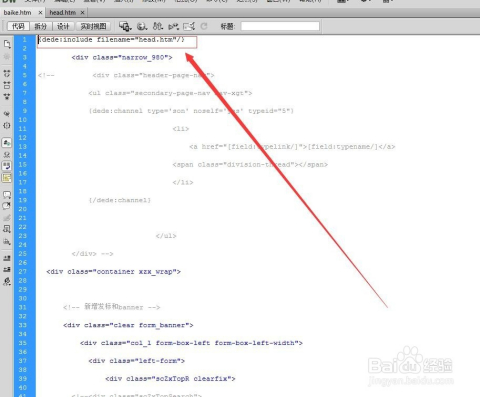Click the 标题 title input field
Viewport: 480px width, 397px height.
pyautogui.click(x=280, y=26)
